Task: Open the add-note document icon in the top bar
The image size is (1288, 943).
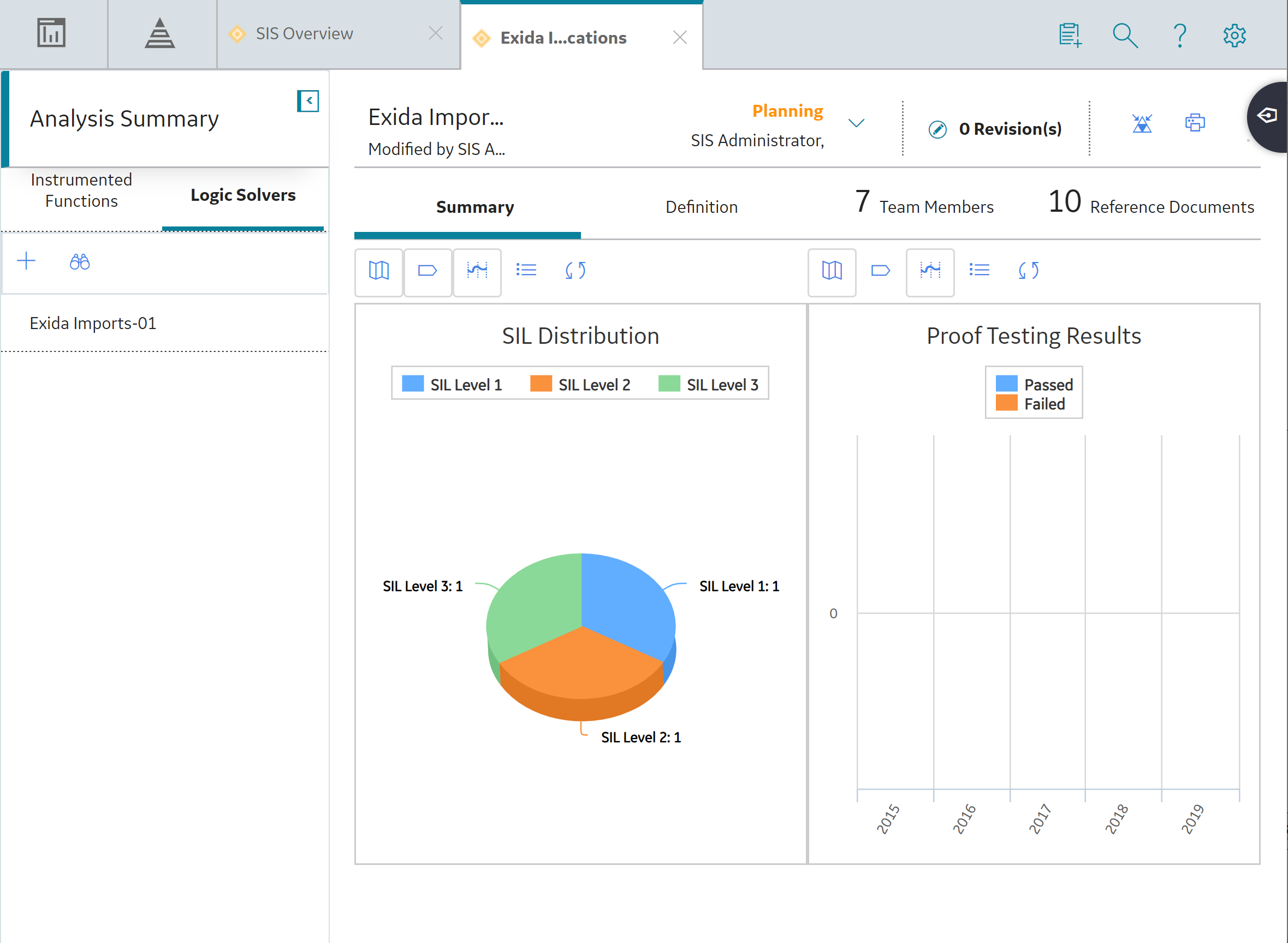Action: point(1070,35)
